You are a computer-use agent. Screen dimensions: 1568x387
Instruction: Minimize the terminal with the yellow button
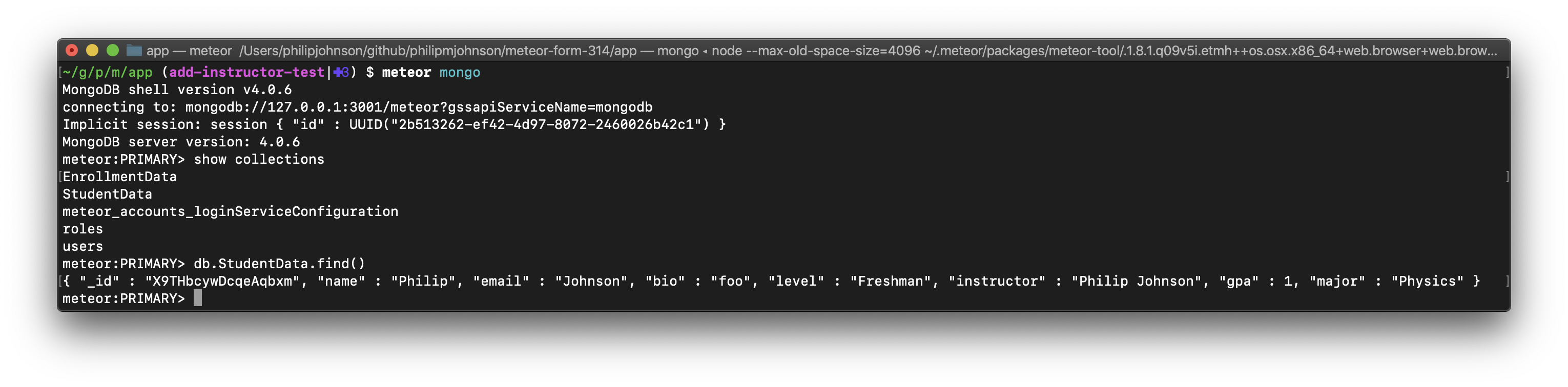(x=93, y=51)
